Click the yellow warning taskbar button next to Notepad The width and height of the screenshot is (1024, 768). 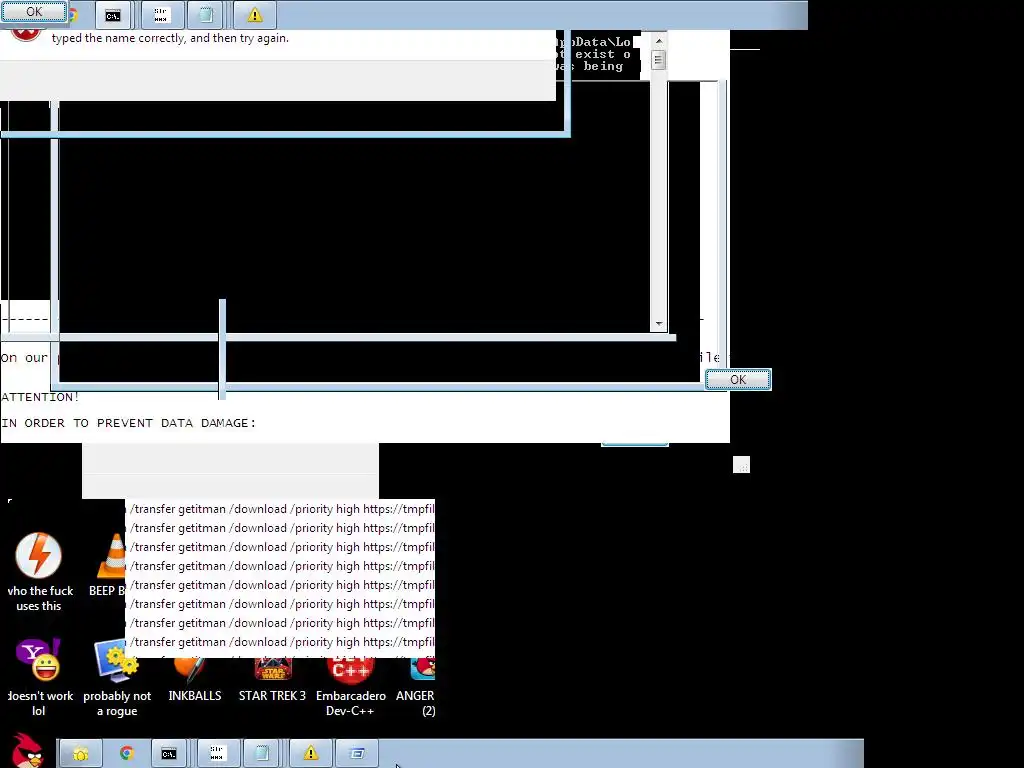coord(311,754)
